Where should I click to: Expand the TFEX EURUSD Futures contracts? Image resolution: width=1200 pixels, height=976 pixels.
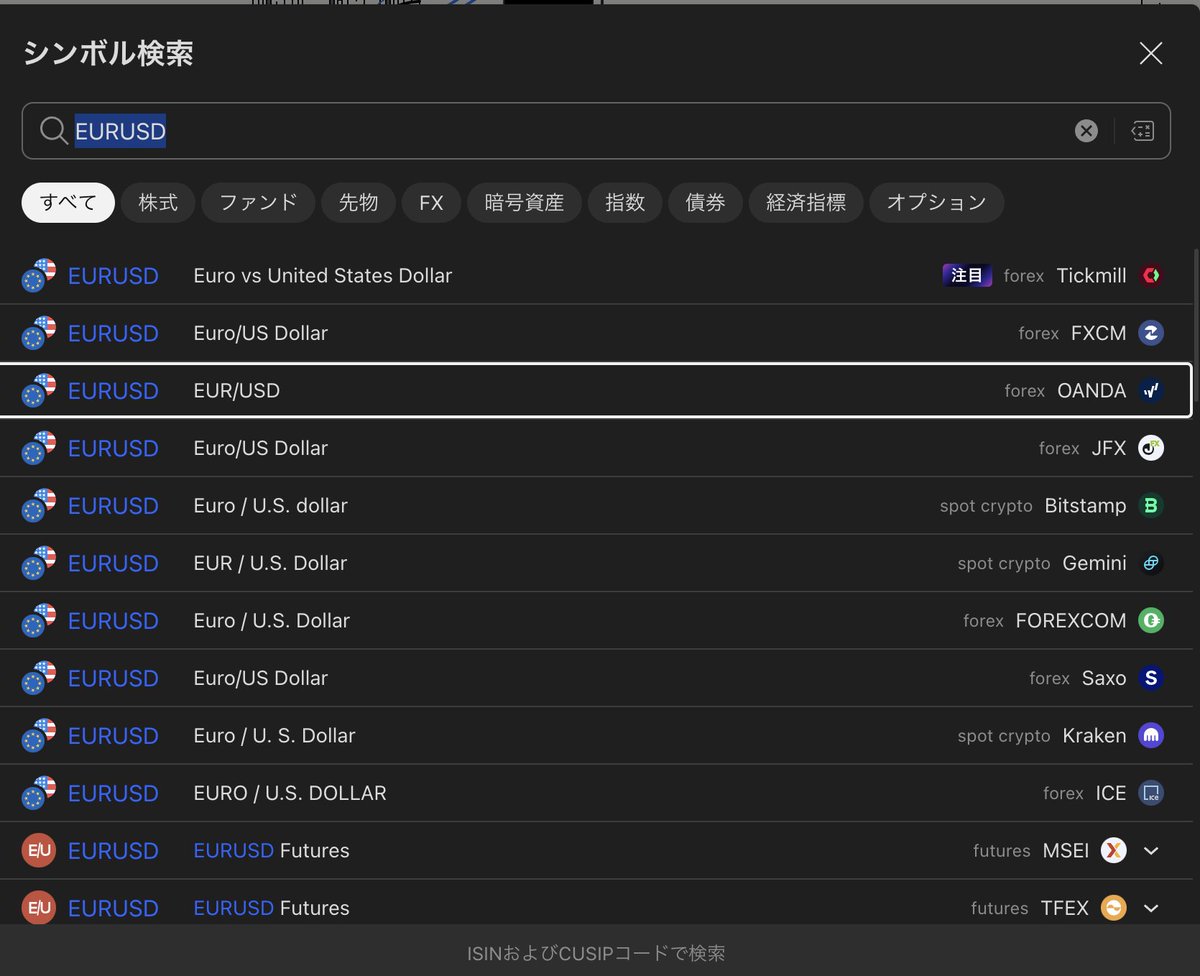pos(1151,908)
